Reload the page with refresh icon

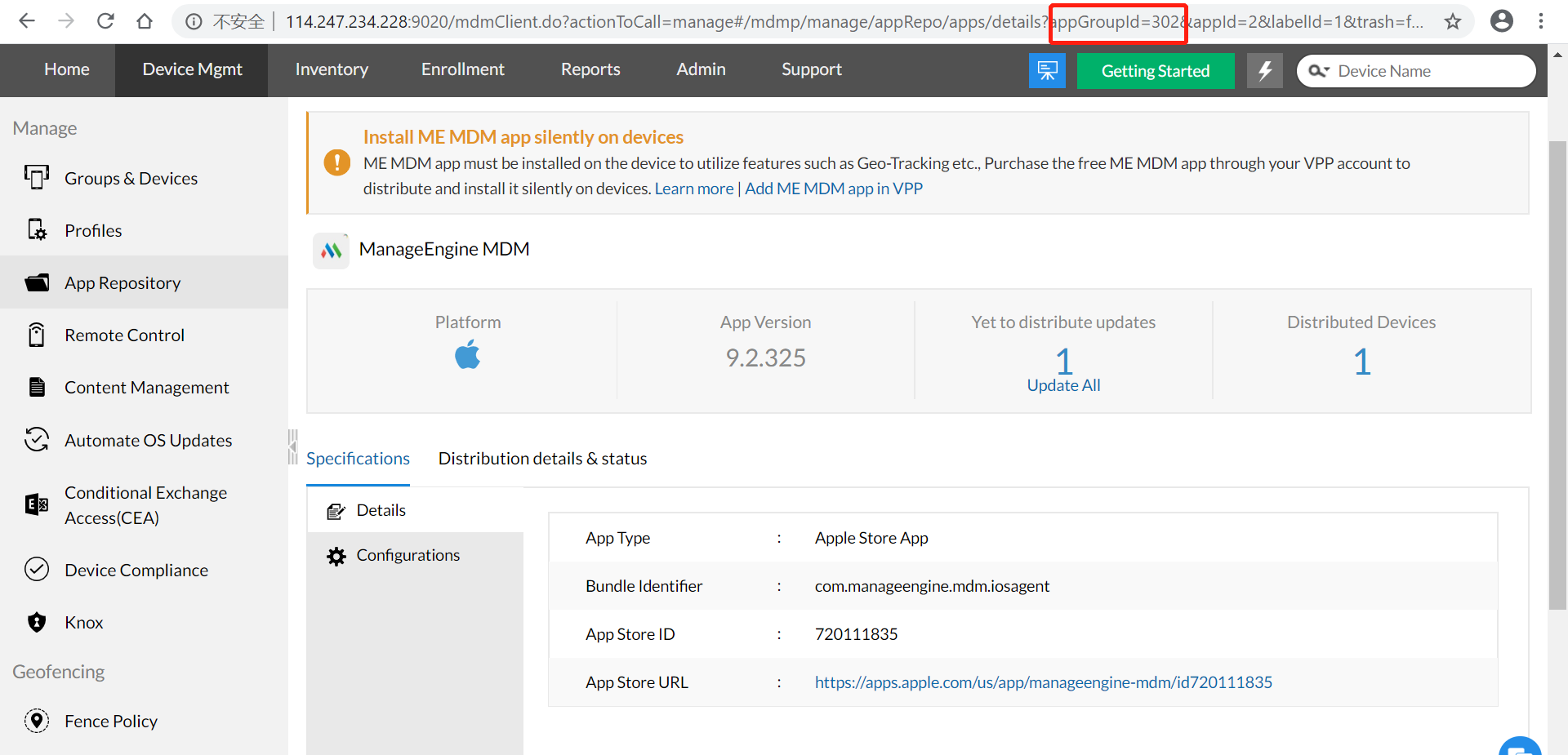105,21
